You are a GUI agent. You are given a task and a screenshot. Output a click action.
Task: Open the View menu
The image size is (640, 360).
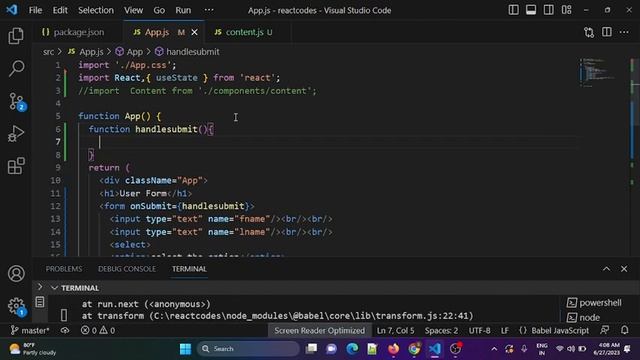133,10
